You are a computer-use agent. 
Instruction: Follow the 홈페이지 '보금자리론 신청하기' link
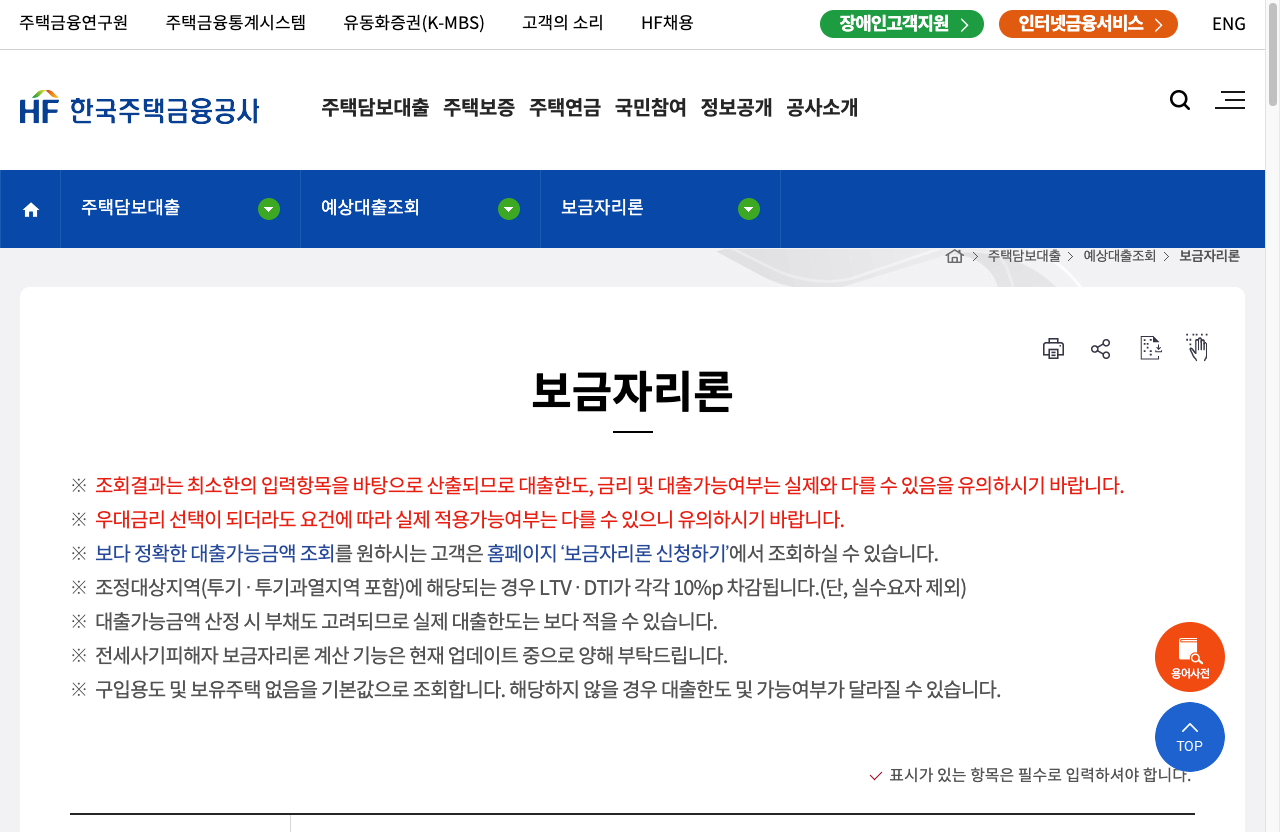click(x=608, y=553)
